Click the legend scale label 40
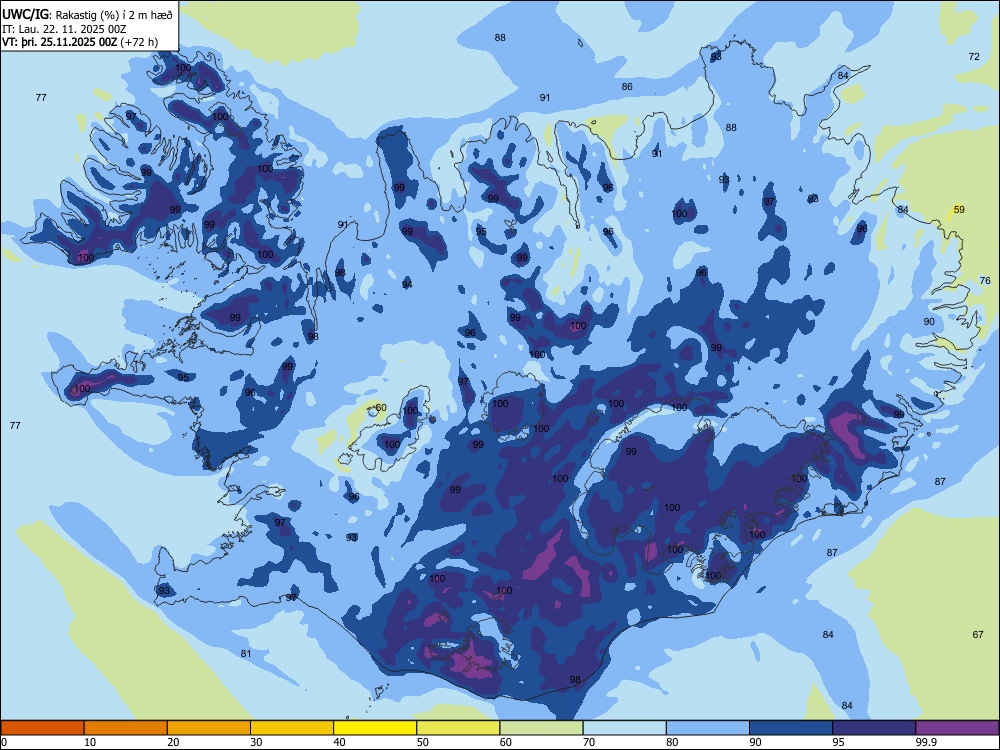This screenshot has width=1000, height=750. [339, 742]
